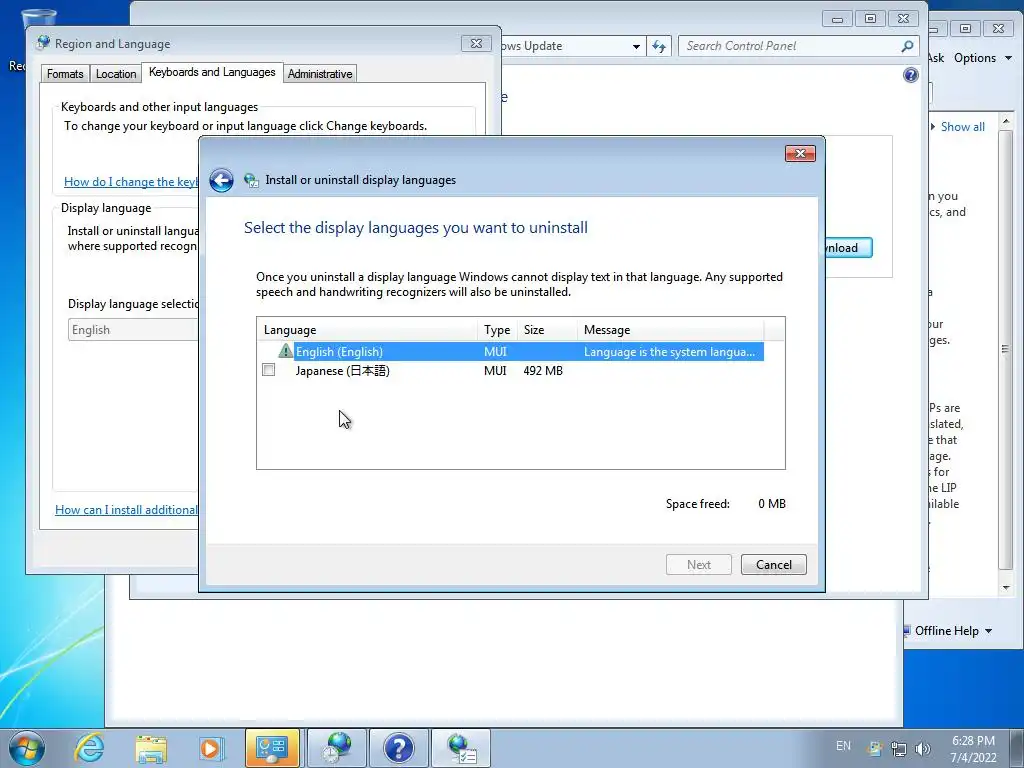Click the blue back arrow in wizard
The height and width of the screenshot is (768, 1024).
pos(221,180)
